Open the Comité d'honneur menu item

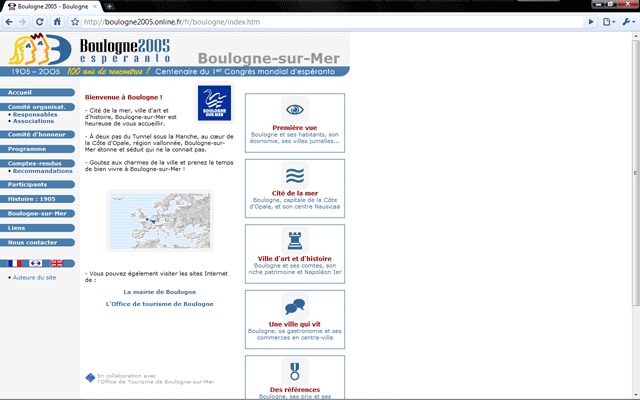click(37, 134)
